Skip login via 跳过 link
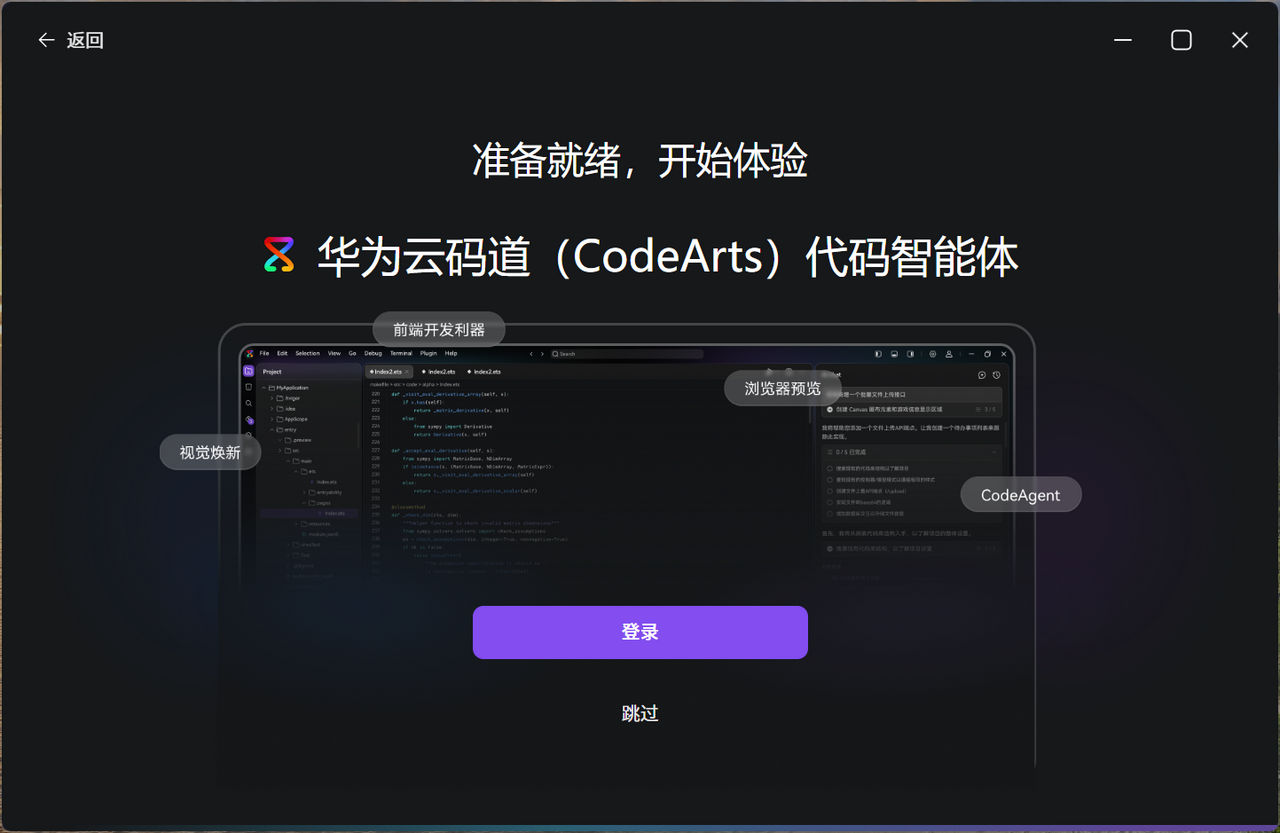 click(640, 713)
